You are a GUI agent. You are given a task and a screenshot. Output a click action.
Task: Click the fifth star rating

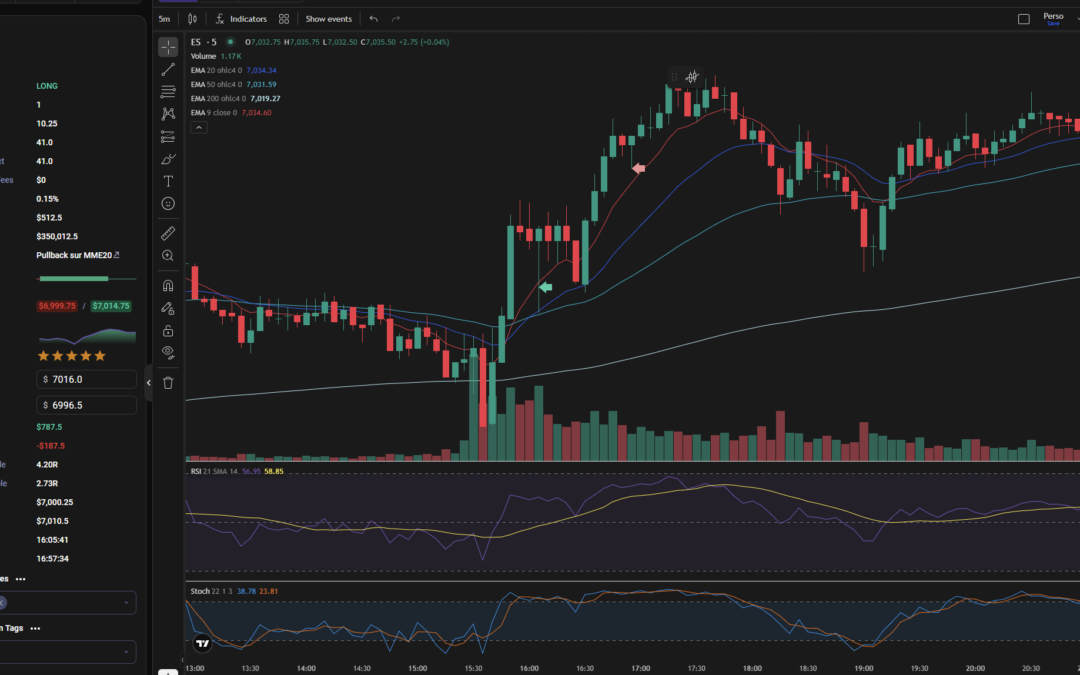click(100, 356)
